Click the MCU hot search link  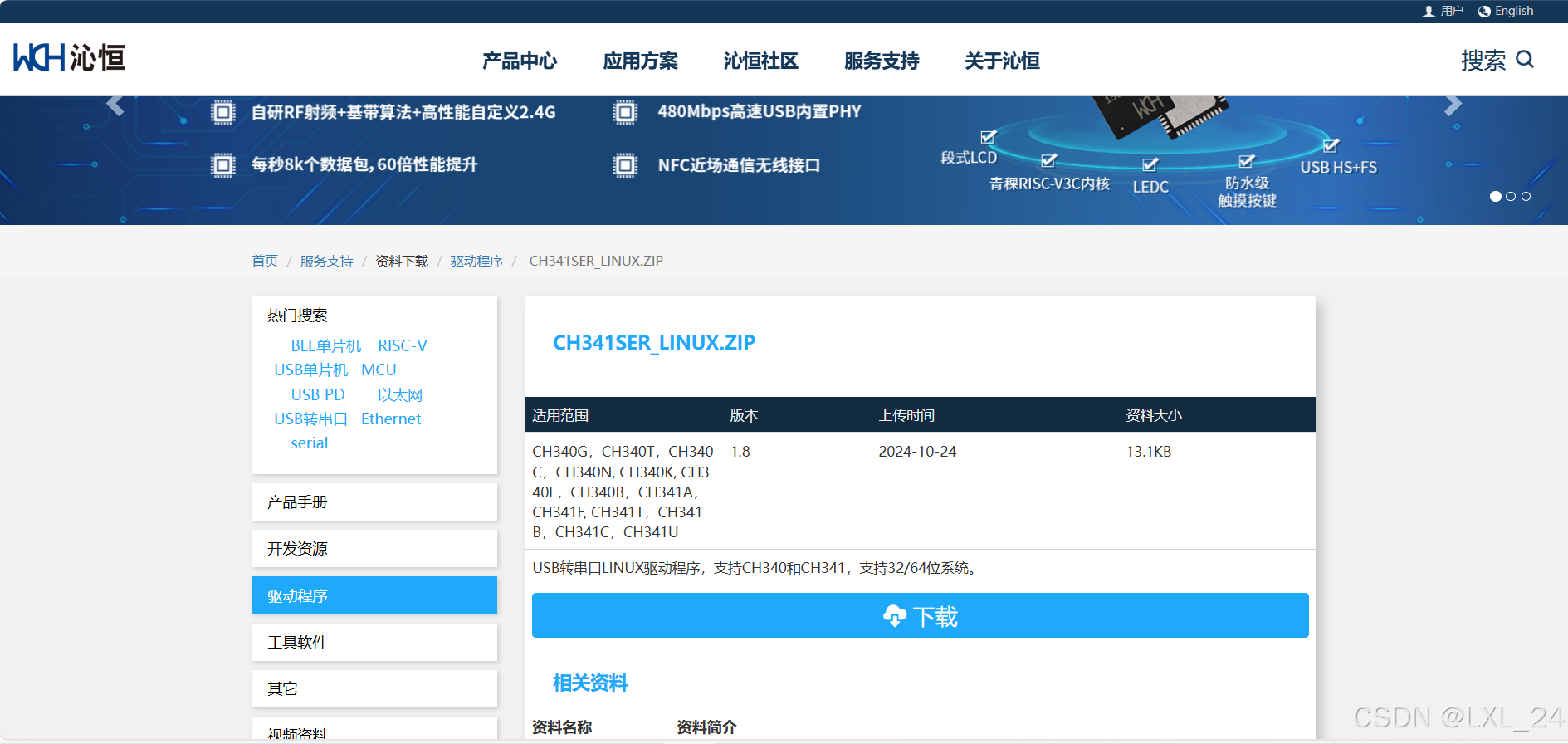pyautogui.click(x=379, y=370)
